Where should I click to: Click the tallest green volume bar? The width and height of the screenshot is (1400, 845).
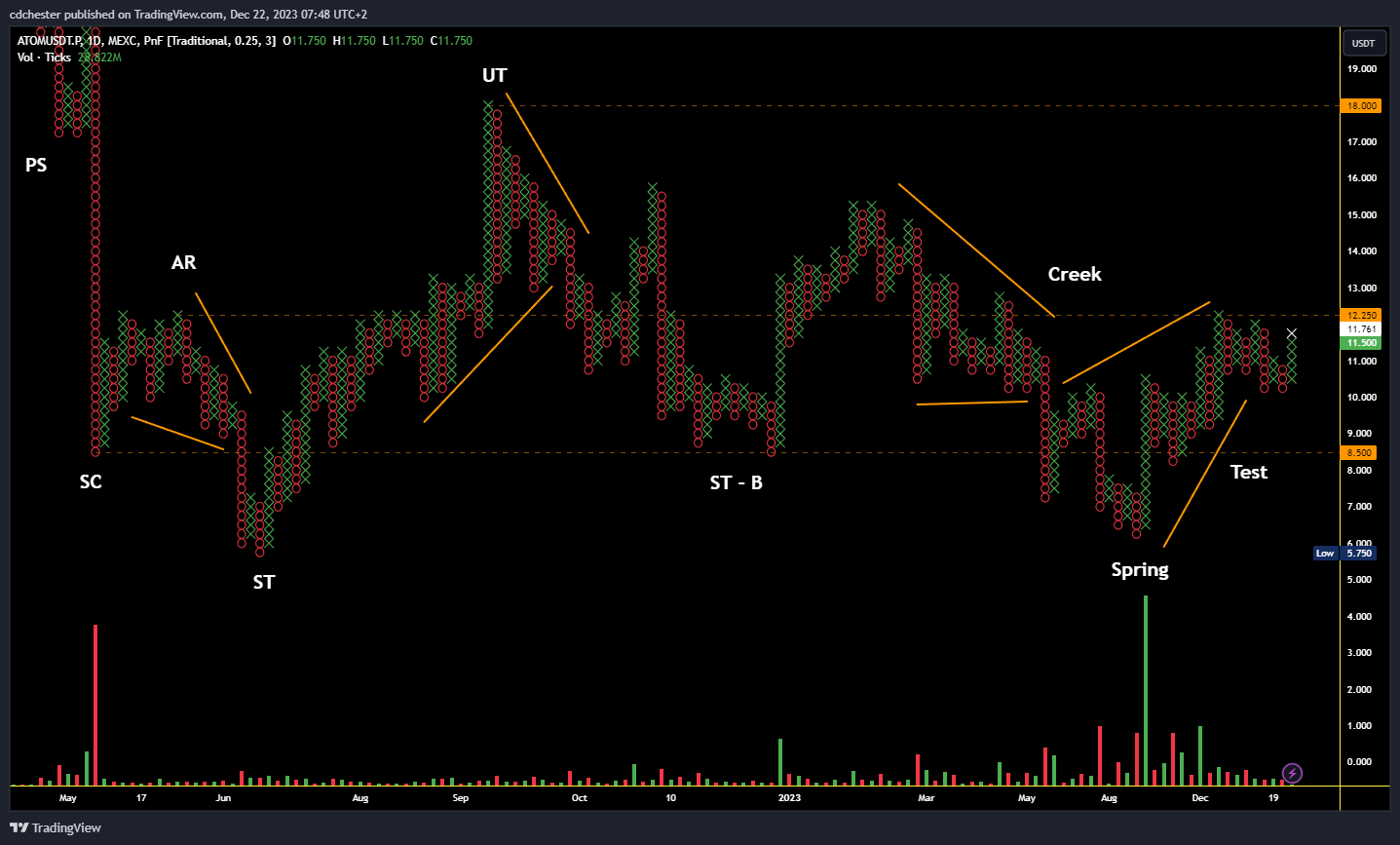pos(1146,690)
